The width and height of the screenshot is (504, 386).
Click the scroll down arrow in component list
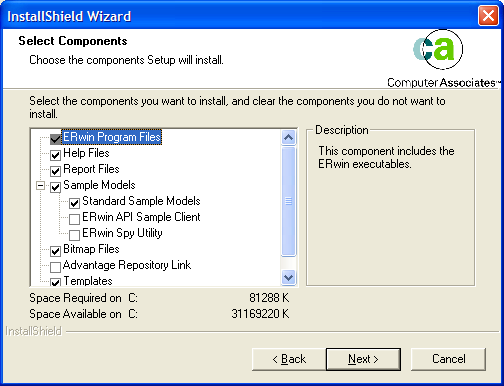(288, 277)
